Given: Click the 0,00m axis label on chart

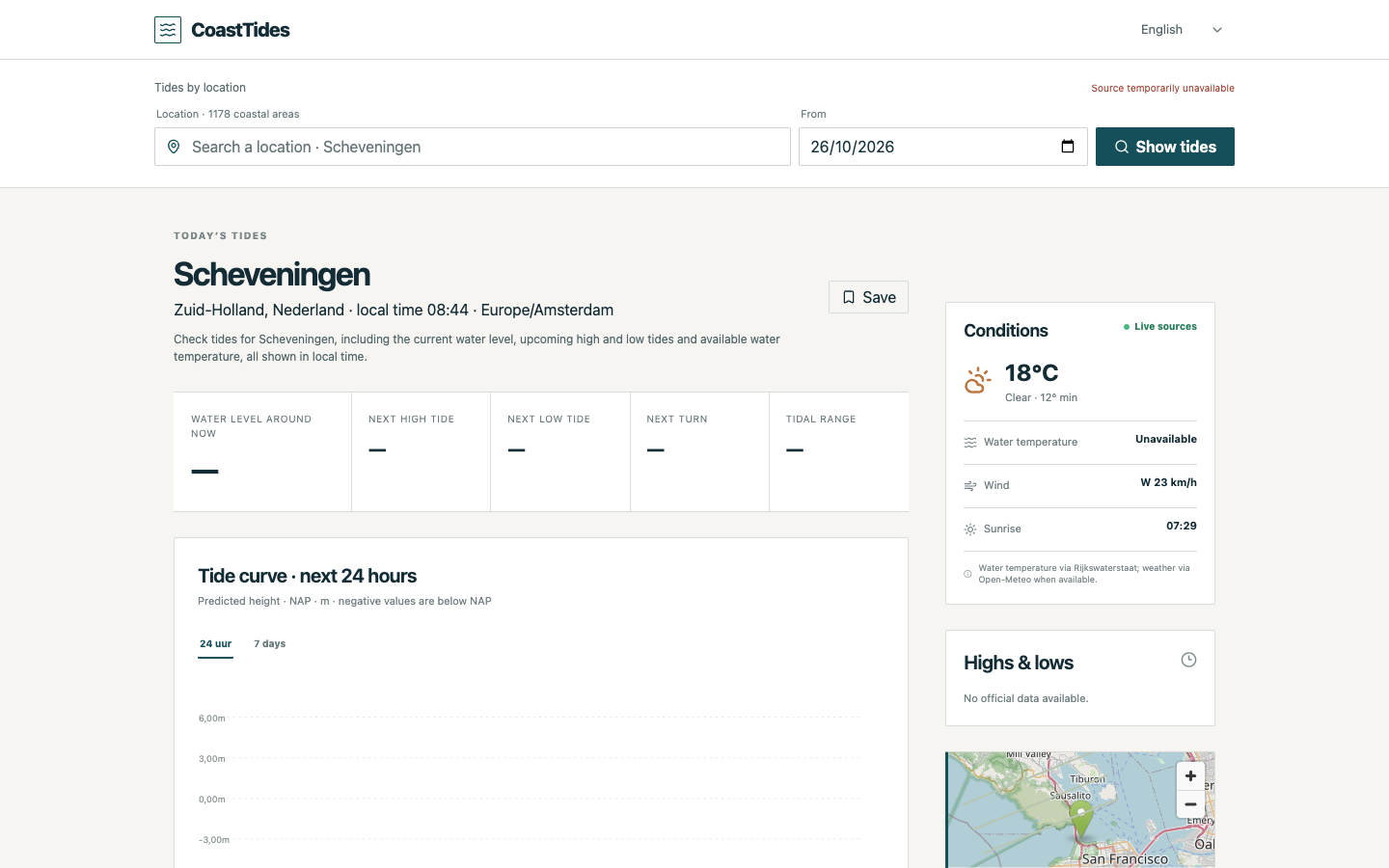Looking at the screenshot, I should [212, 800].
